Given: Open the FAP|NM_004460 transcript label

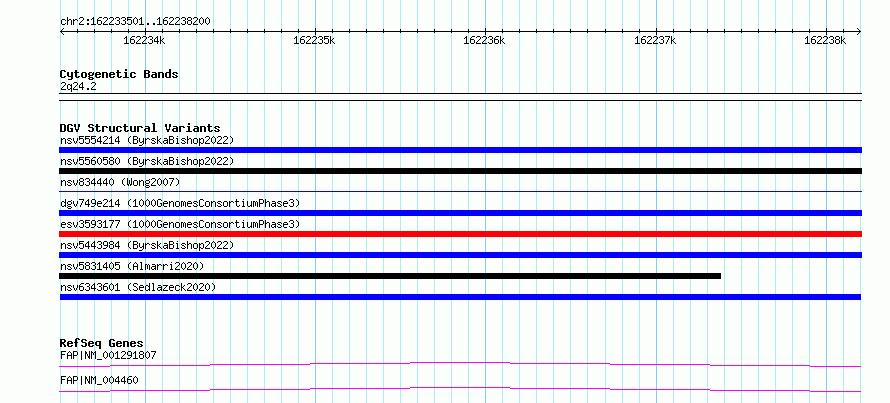Looking at the screenshot, I should [x=99, y=380].
